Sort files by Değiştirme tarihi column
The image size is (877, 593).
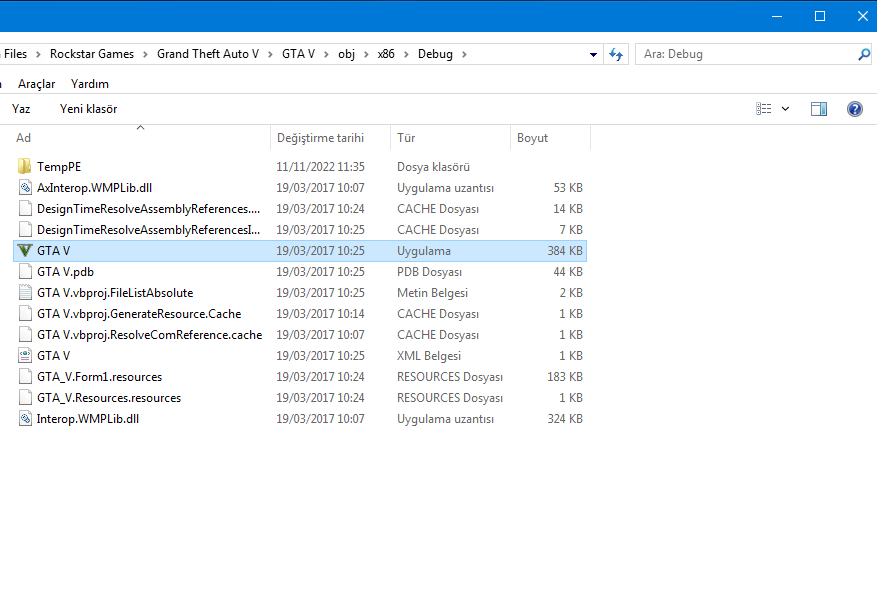click(x=320, y=138)
